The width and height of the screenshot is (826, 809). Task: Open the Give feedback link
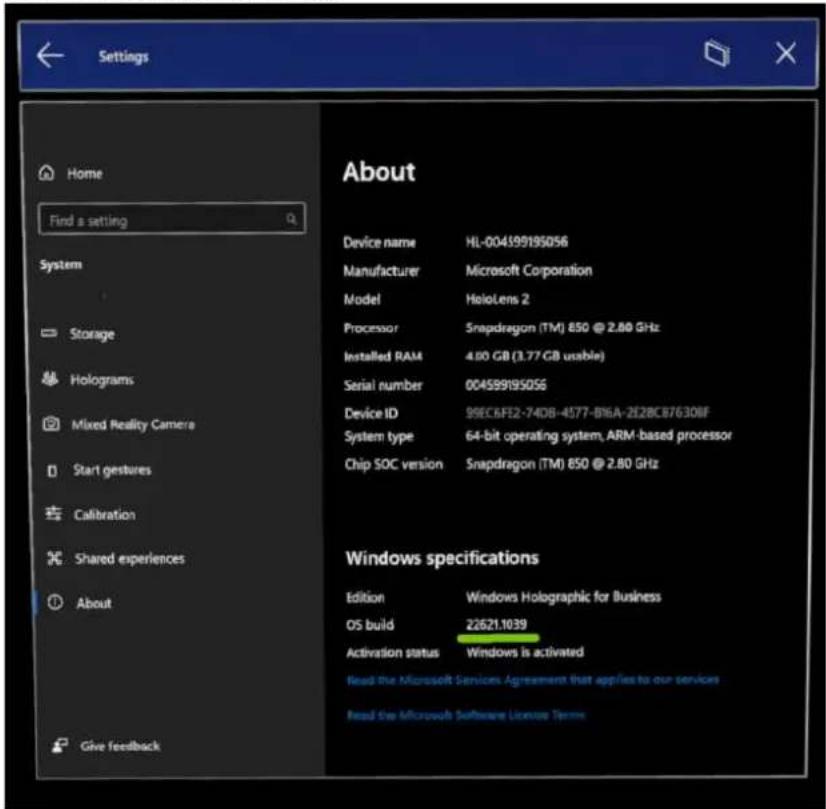(120, 746)
